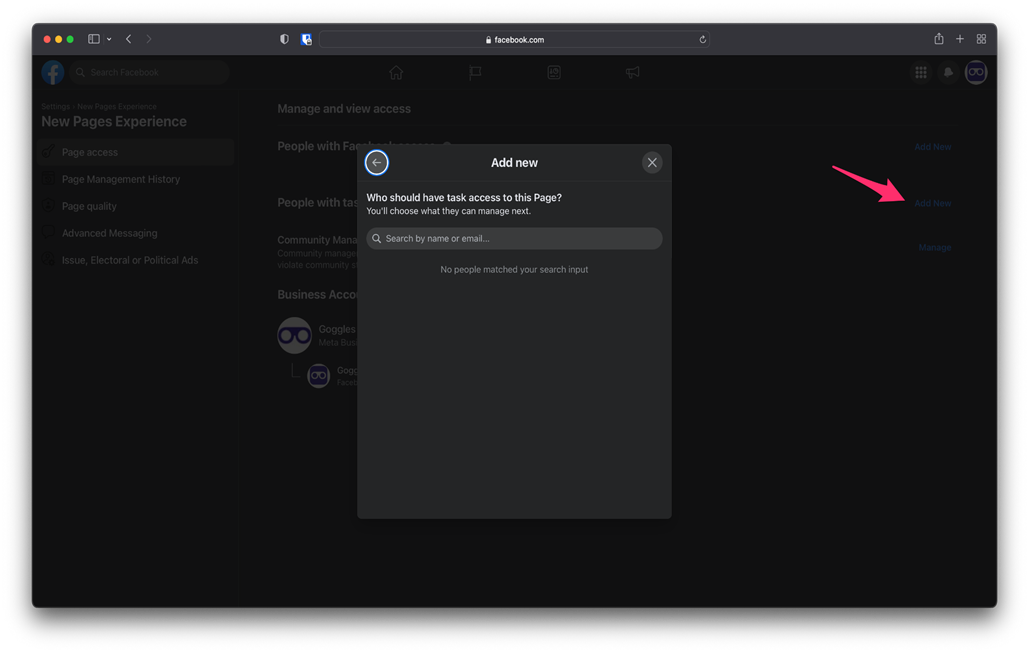This screenshot has height=653, width=1029.
Task: Open the Pages flag icon
Action: point(475,73)
